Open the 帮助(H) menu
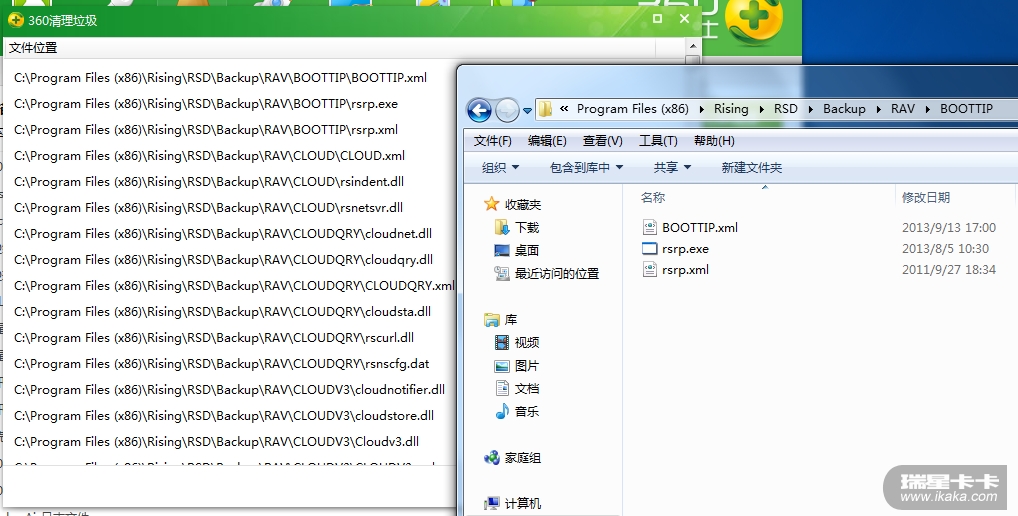 click(x=714, y=141)
